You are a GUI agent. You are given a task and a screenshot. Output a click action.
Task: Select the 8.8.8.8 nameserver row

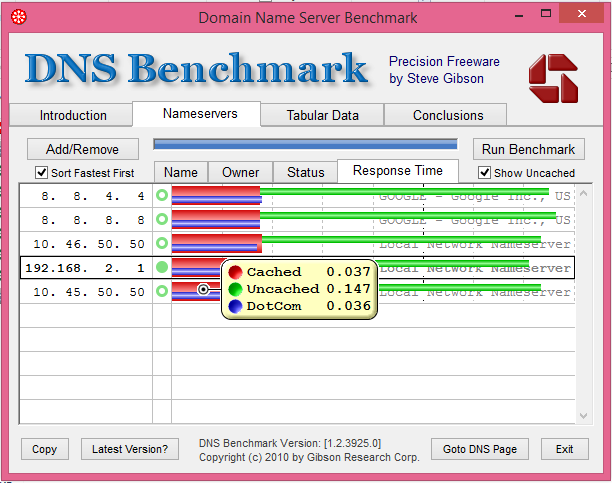pos(297,220)
